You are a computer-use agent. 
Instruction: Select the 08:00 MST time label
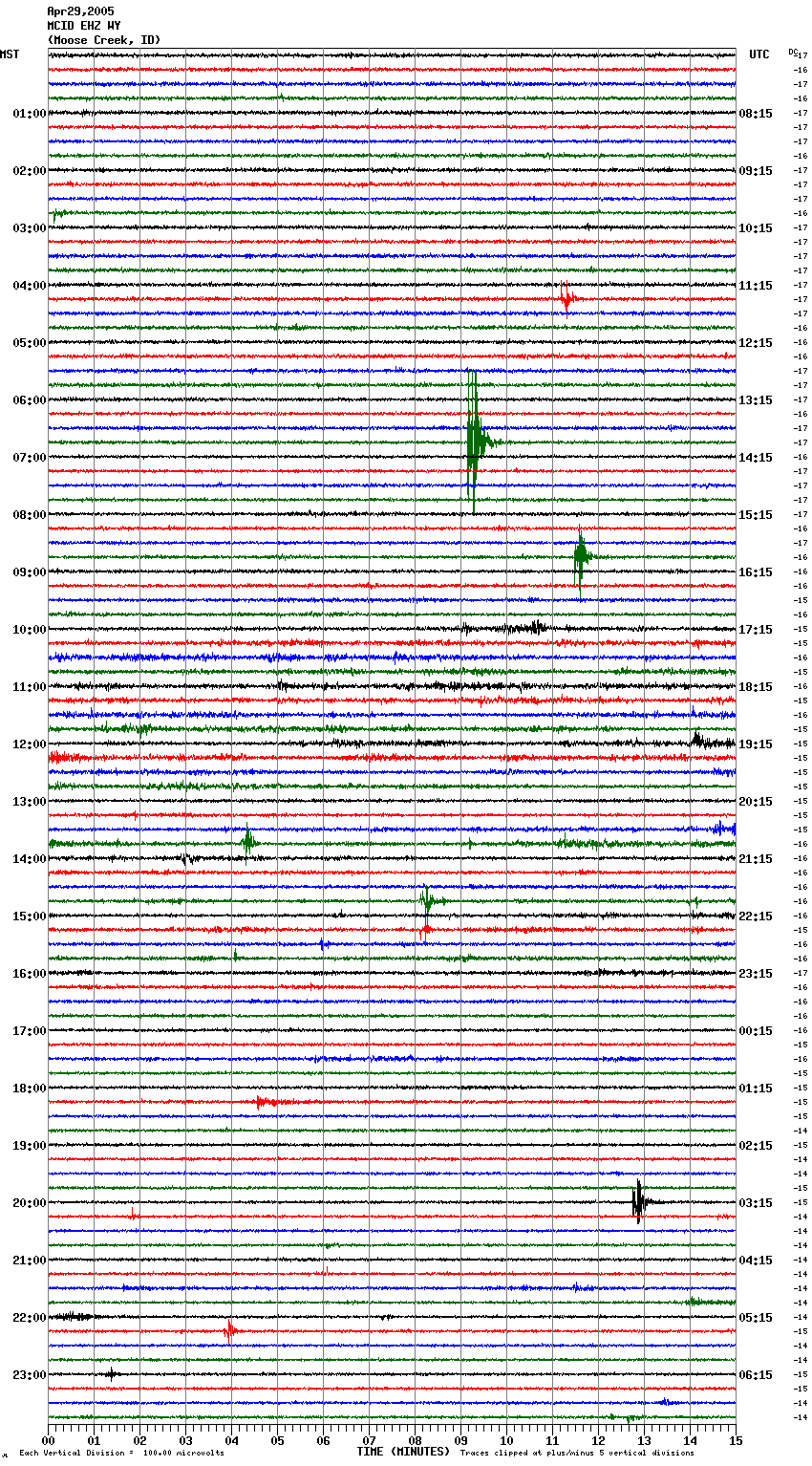tap(30, 515)
